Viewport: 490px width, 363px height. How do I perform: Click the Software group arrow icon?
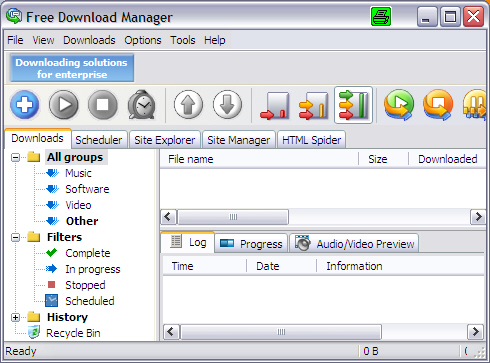click(52, 189)
